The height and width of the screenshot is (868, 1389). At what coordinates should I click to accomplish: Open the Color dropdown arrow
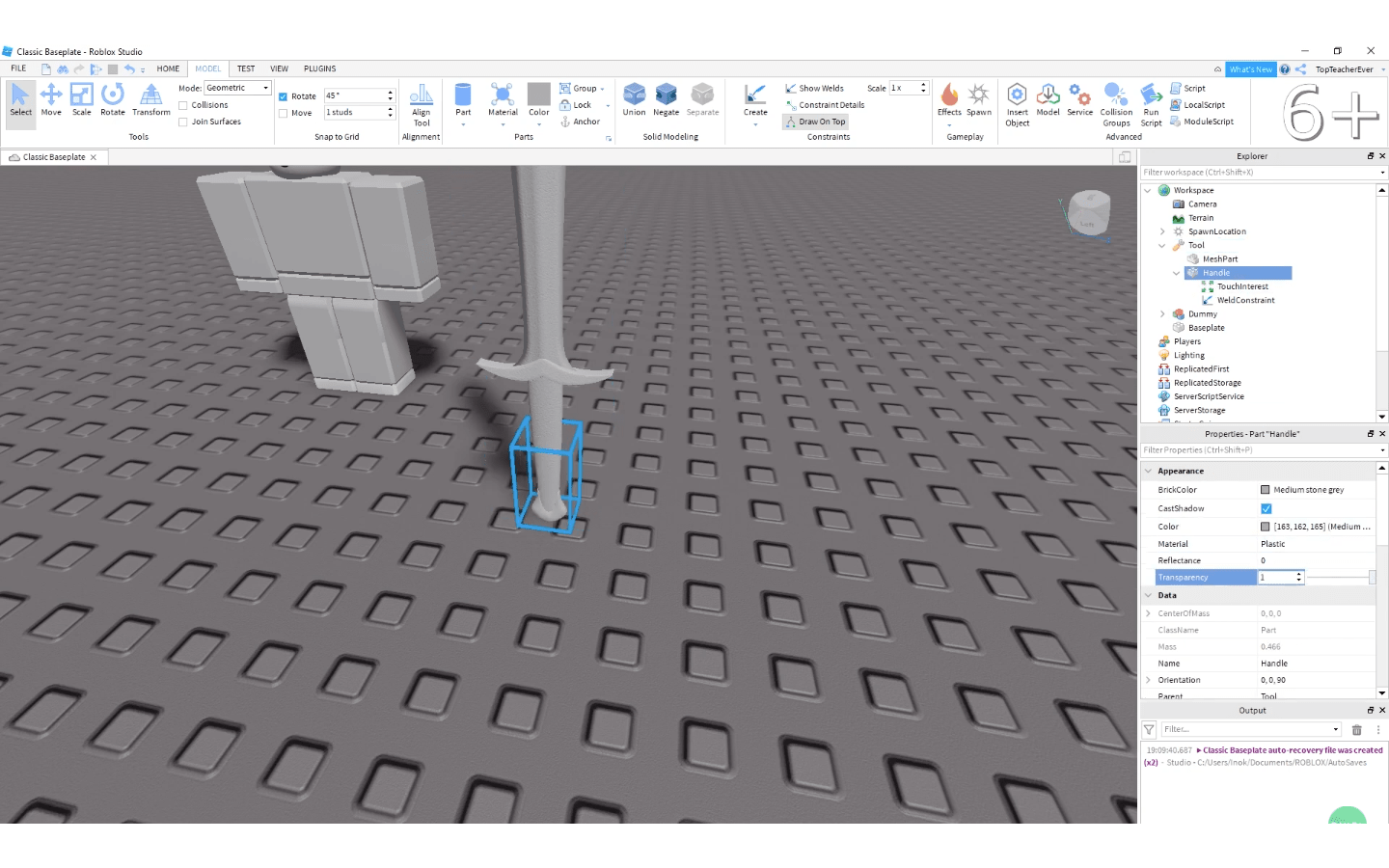[x=539, y=124]
